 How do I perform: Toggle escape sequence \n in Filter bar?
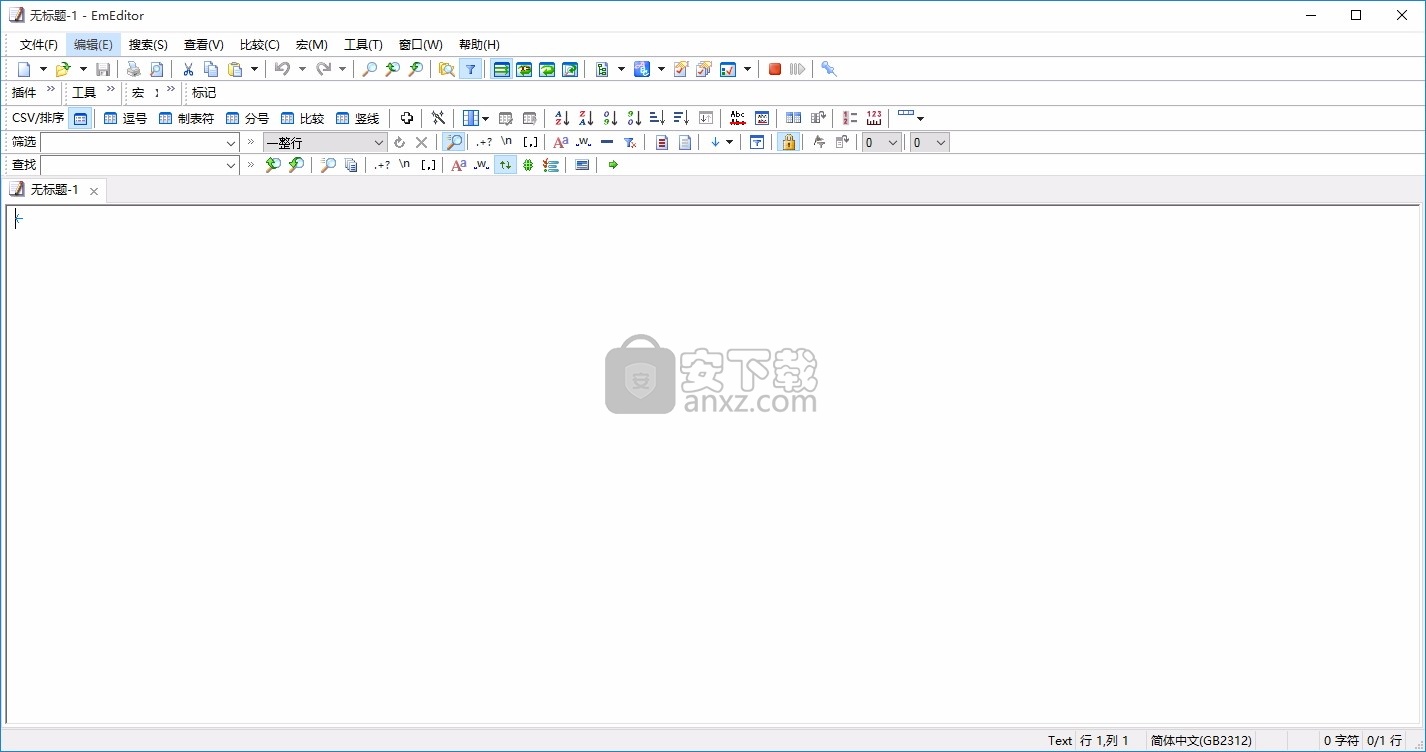tap(507, 142)
